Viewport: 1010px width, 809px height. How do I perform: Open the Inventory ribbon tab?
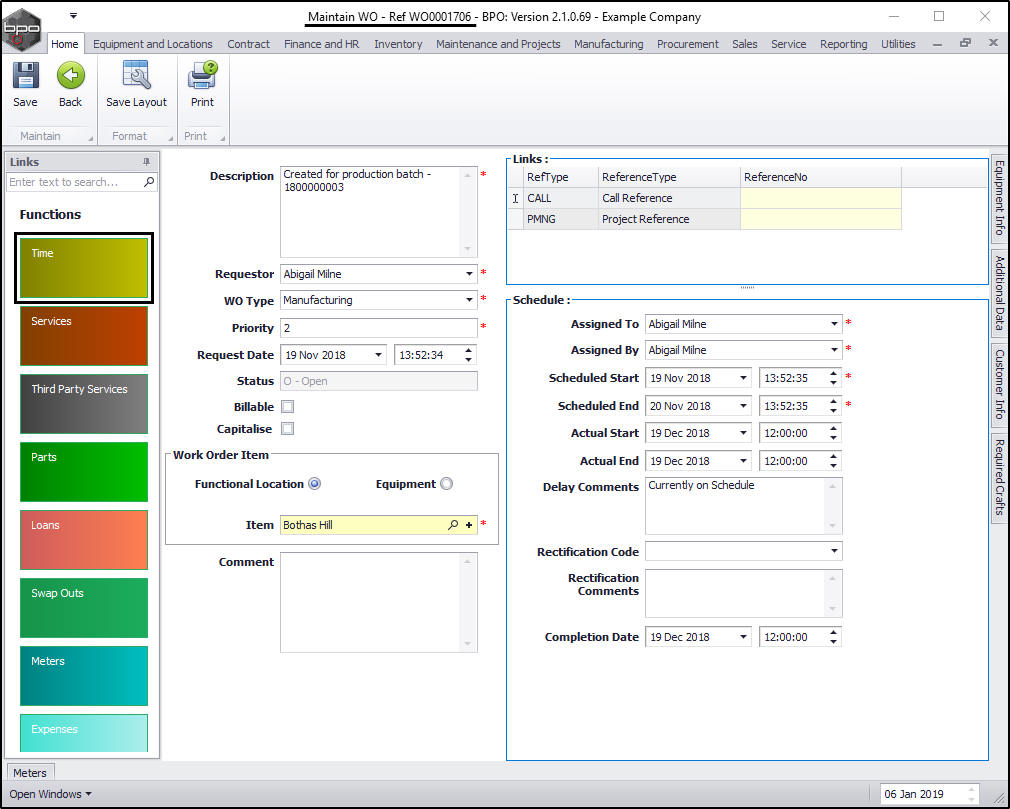point(397,44)
